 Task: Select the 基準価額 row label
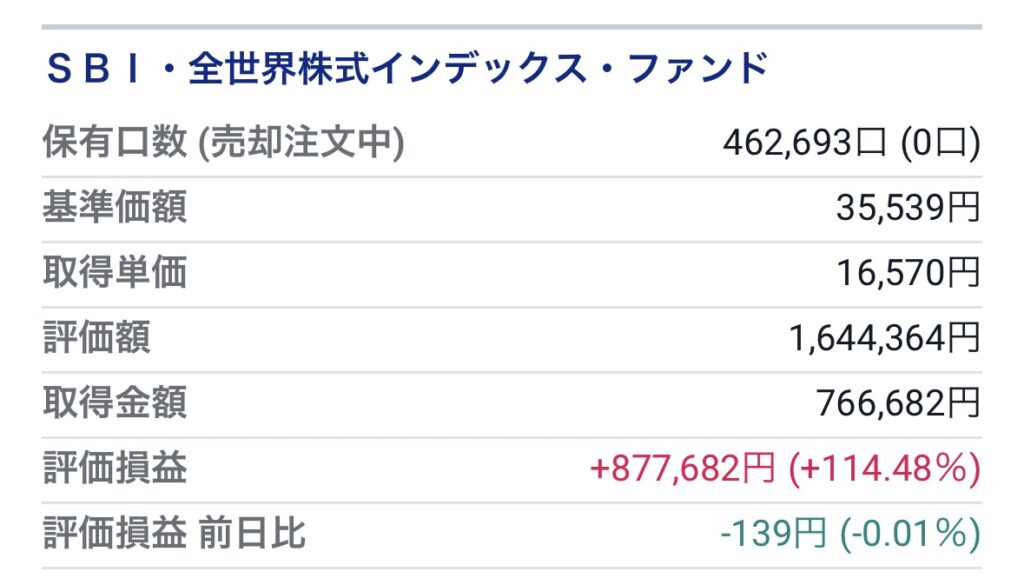tap(115, 207)
